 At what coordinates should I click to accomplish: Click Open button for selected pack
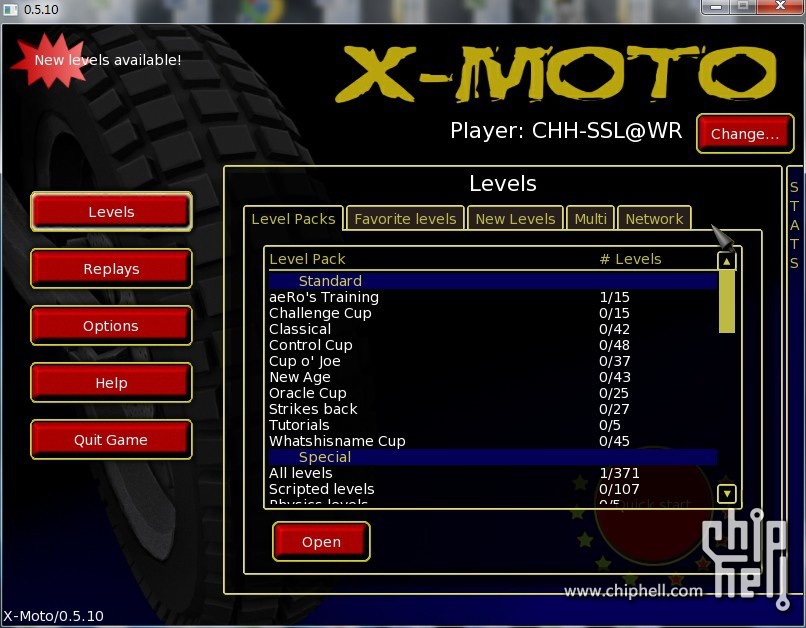pyautogui.click(x=321, y=542)
